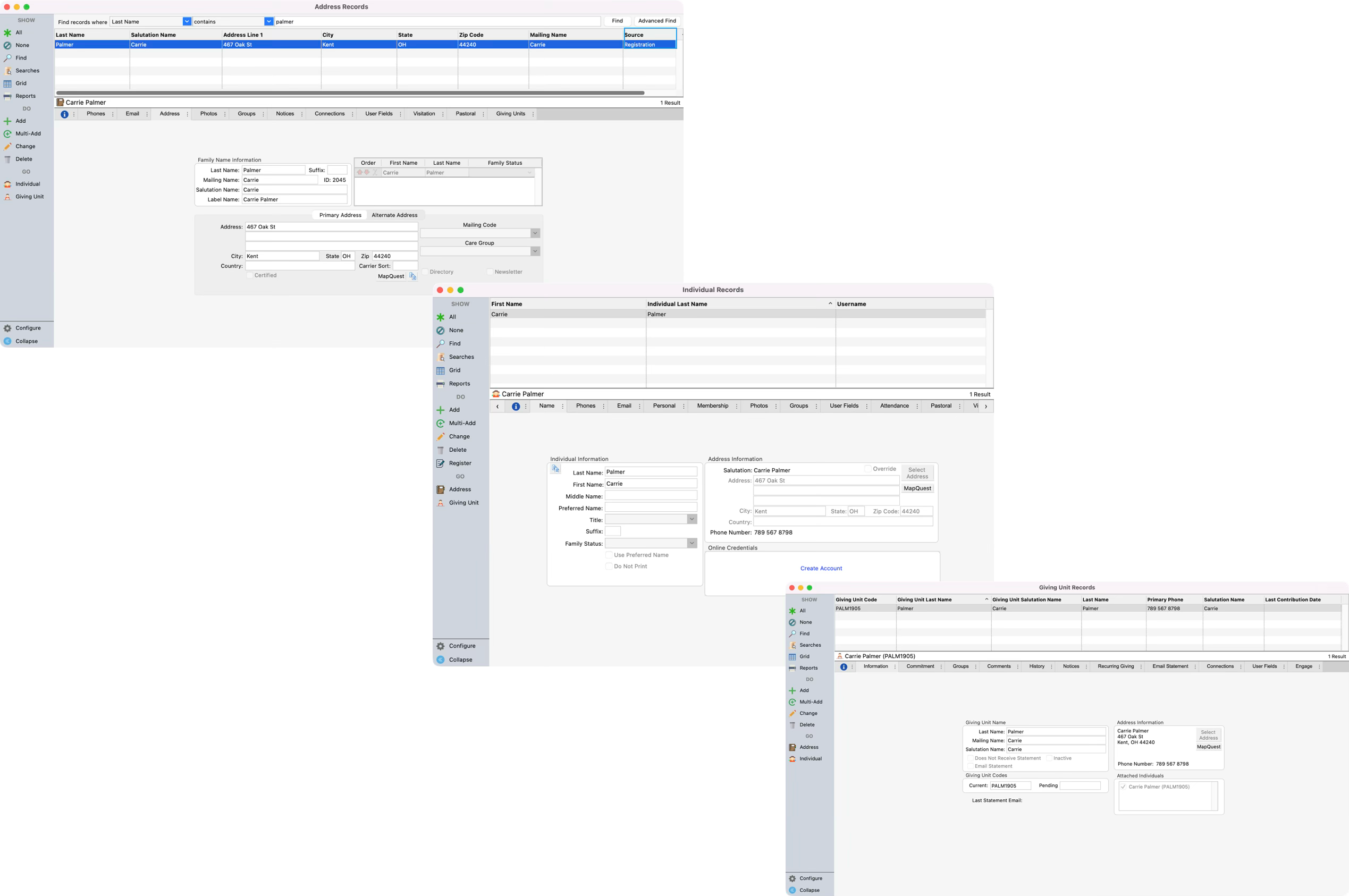The height and width of the screenshot is (896, 1349).
Task: Click info icon in Address Records tab bar
Action: pos(64,114)
